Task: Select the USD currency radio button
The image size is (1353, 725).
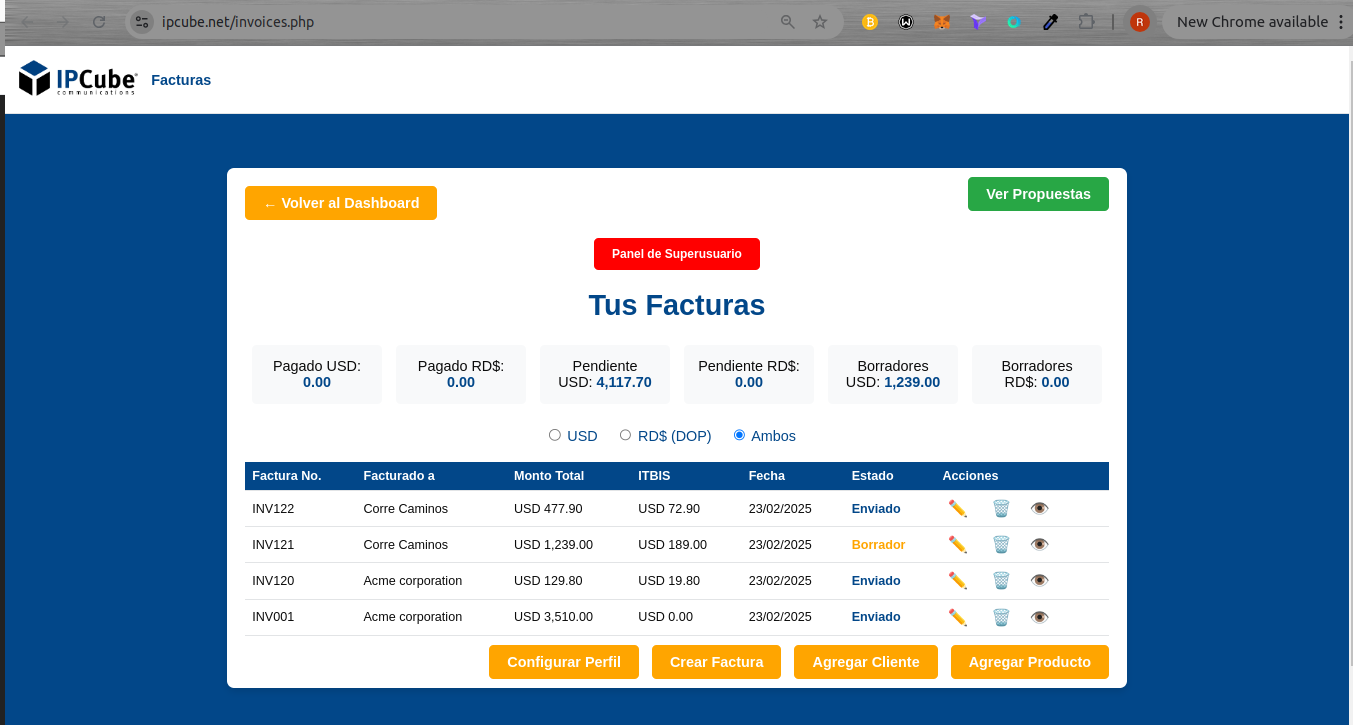Action: pos(555,435)
